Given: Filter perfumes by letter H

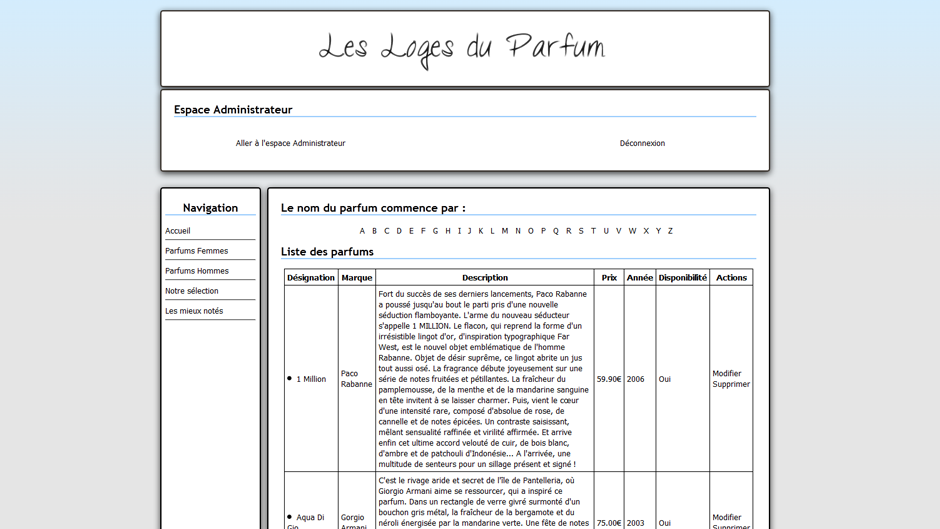Looking at the screenshot, I should 448,231.
